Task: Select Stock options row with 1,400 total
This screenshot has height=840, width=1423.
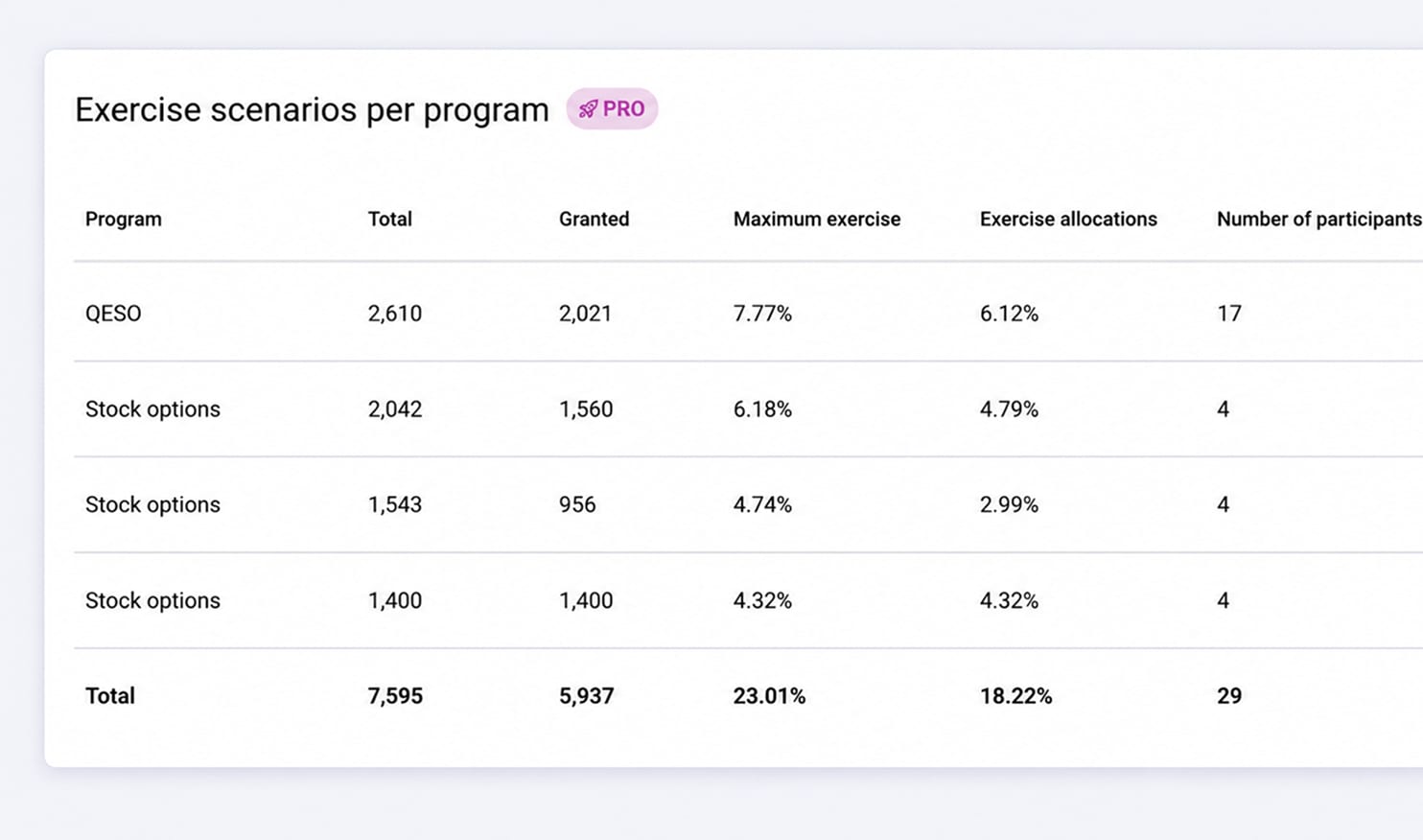Action: [748, 600]
